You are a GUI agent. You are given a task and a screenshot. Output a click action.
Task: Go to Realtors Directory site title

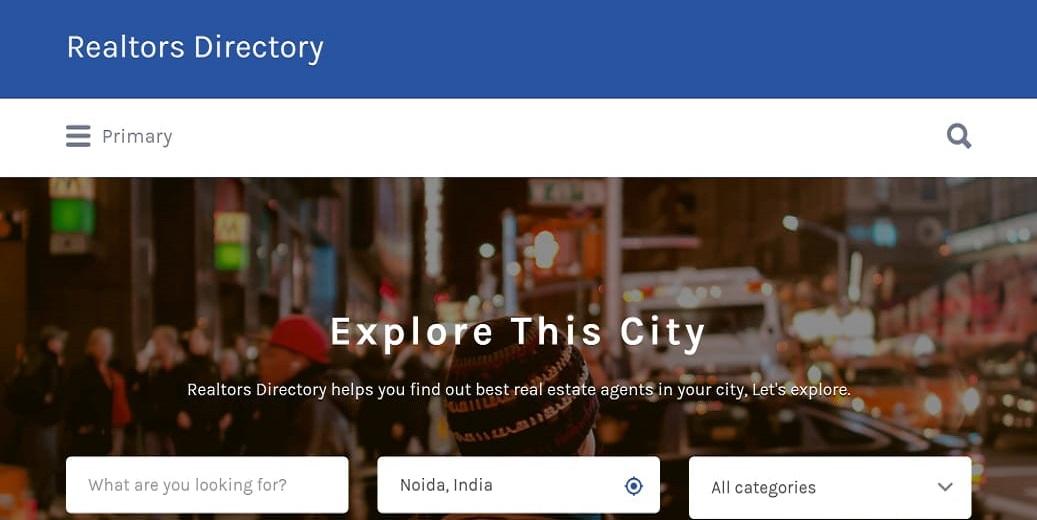195,48
